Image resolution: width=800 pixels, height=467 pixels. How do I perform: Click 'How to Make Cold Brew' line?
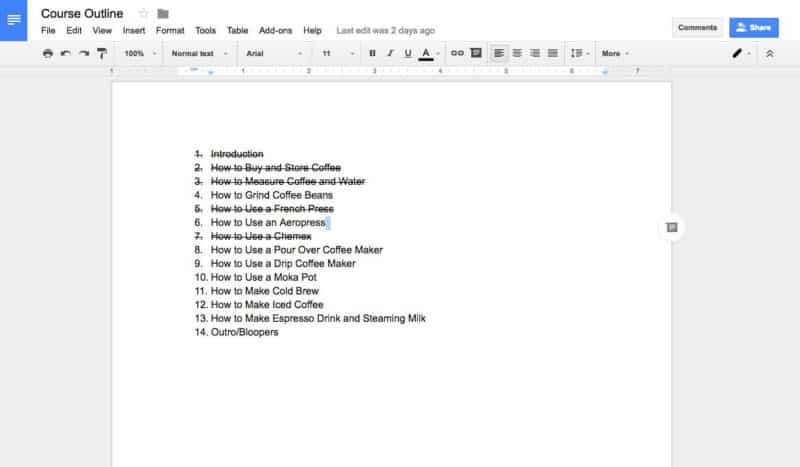[265, 291]
